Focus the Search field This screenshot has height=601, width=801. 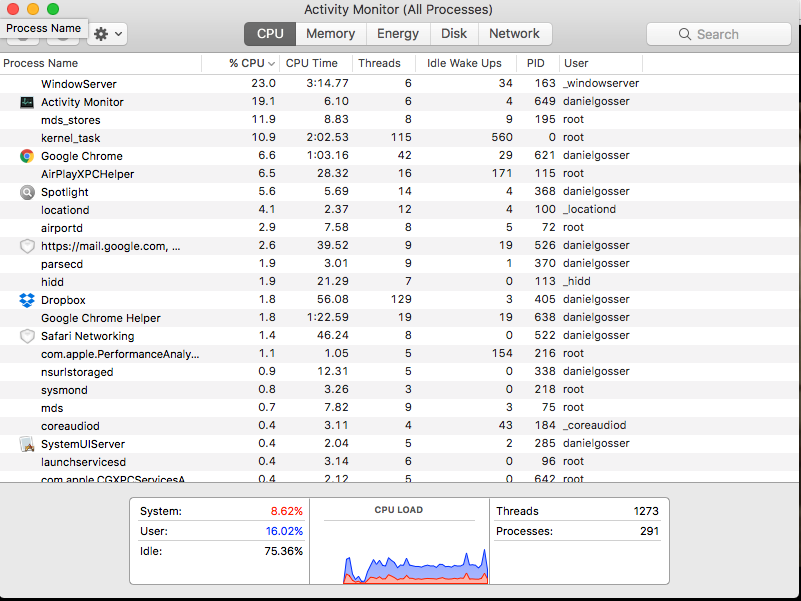pos(719,34)
